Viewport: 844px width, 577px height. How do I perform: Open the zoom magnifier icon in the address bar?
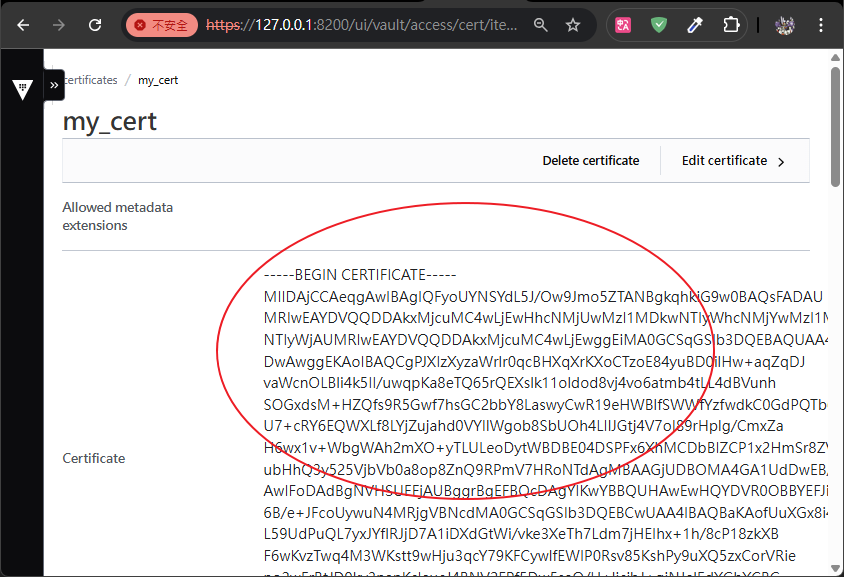540,25
